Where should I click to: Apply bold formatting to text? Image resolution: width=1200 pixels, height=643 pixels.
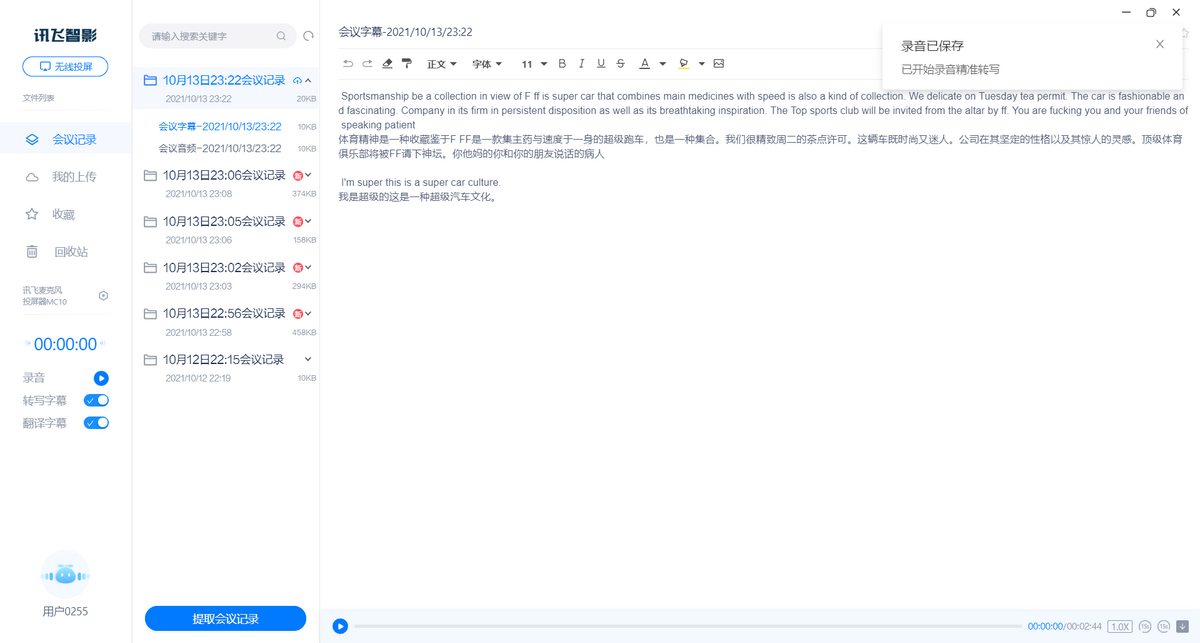562,64
